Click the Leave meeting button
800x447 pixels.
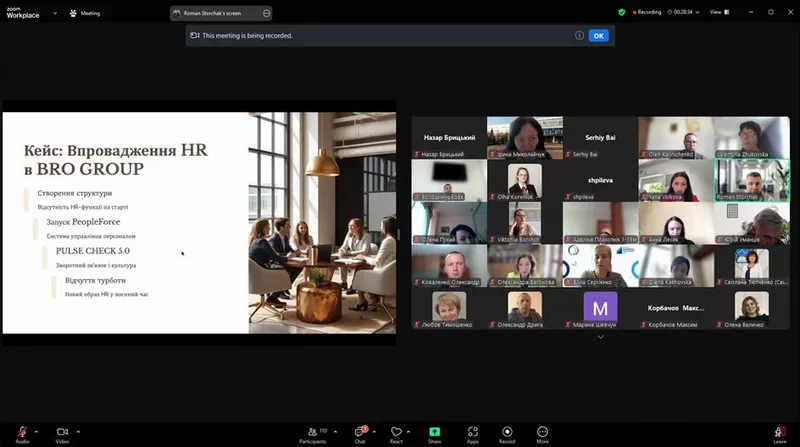pos(780,434)
